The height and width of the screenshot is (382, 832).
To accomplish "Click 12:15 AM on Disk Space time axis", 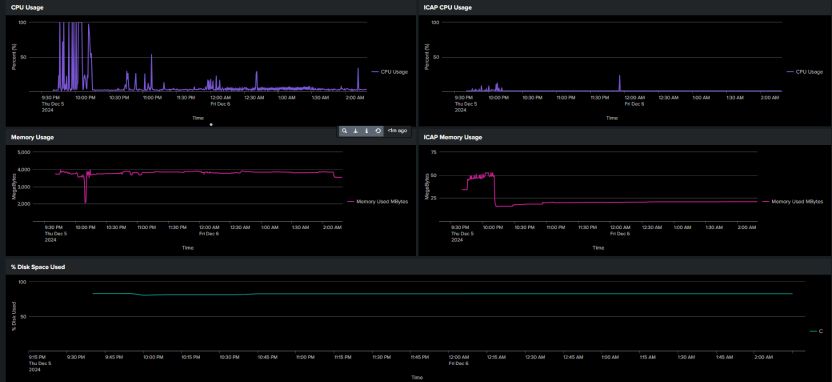I will 496,358.
